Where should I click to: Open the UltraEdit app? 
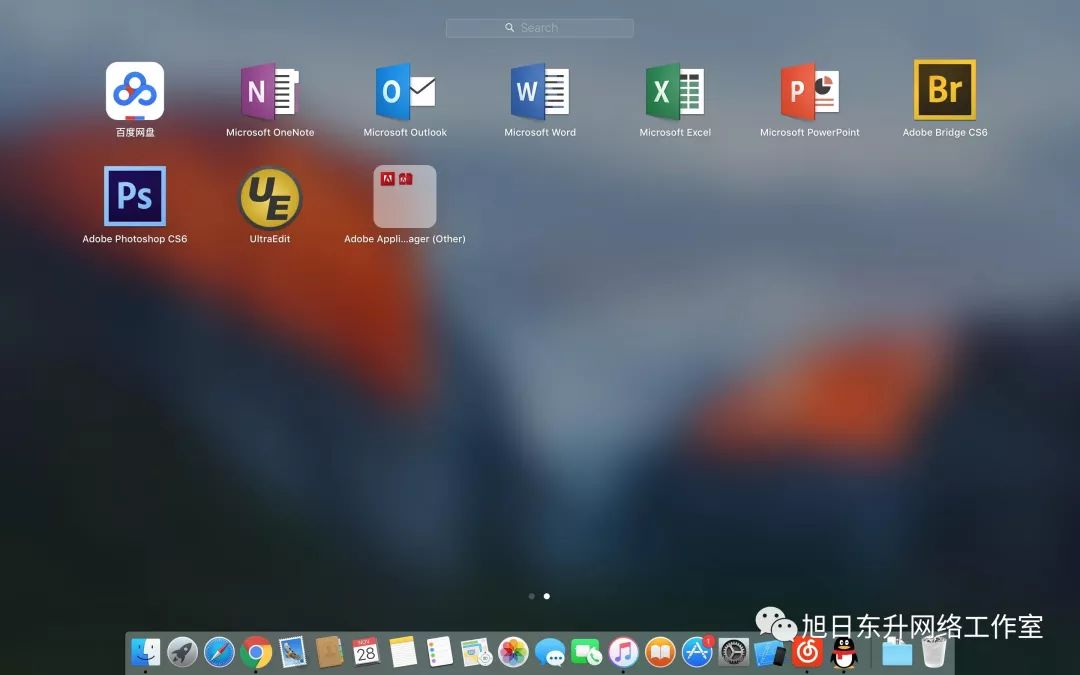pyautogui.click(x=270, y=197)
